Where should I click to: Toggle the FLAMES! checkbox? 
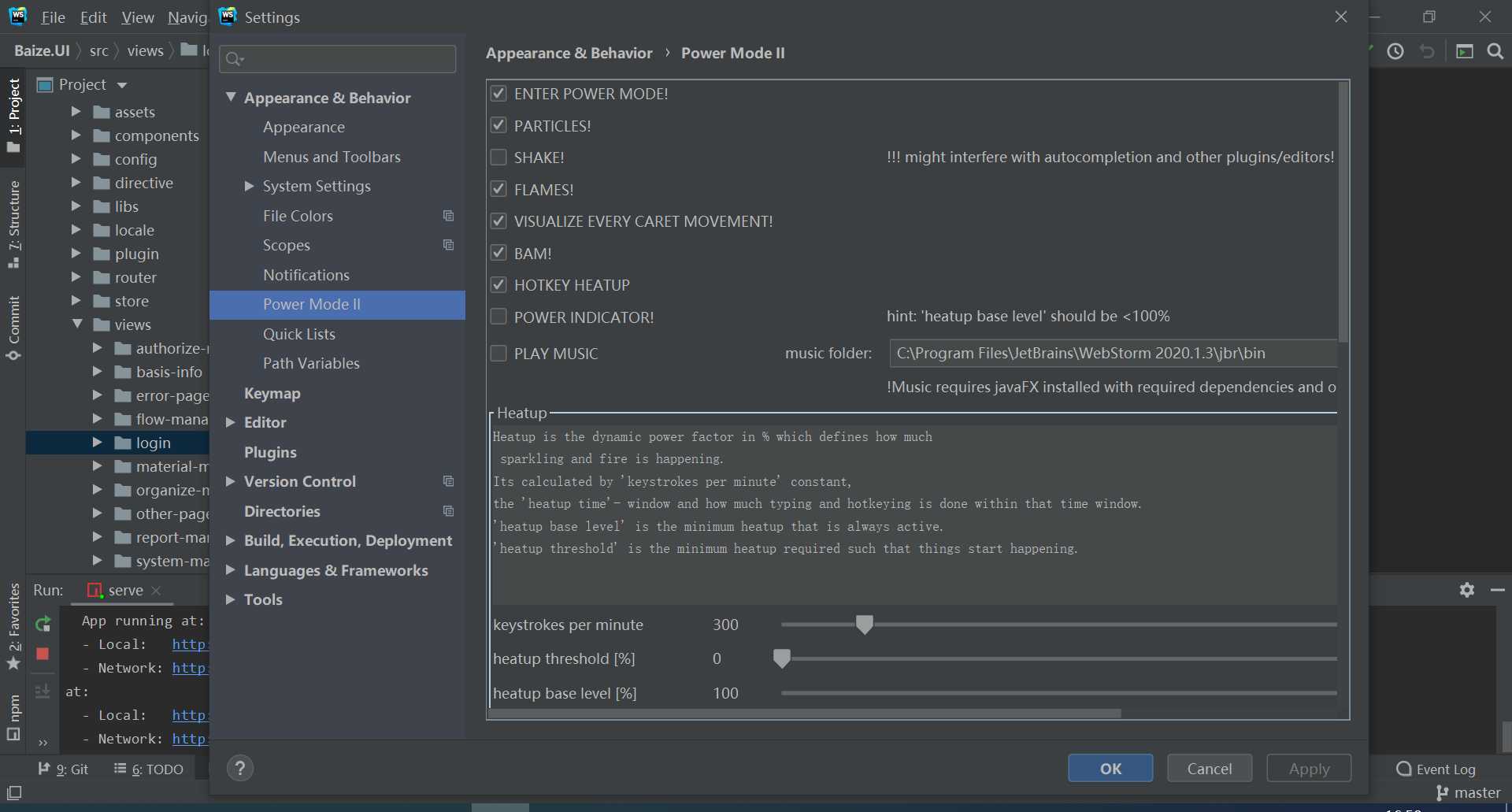498,189
